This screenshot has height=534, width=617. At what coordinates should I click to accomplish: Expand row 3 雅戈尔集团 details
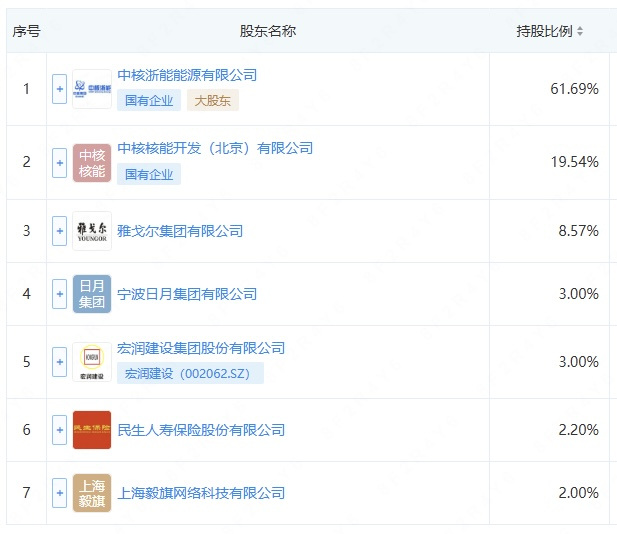tap(59, 231)
